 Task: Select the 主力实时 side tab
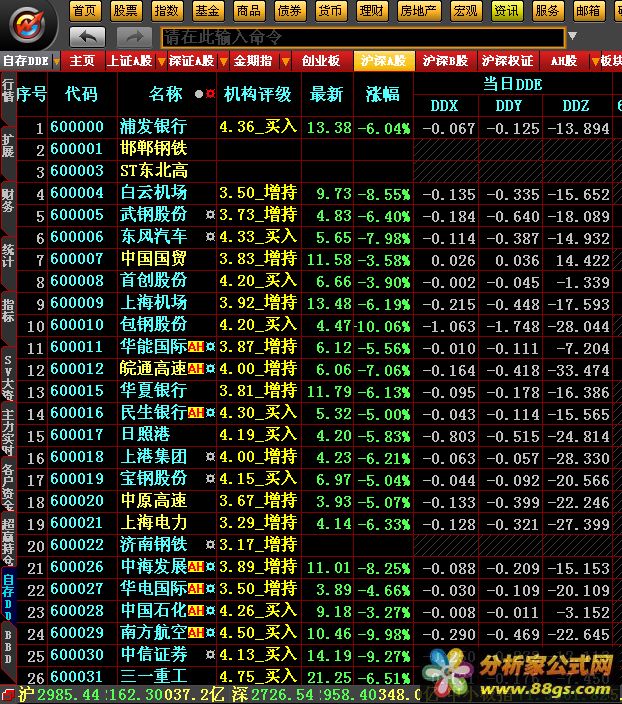click(8, 431)
